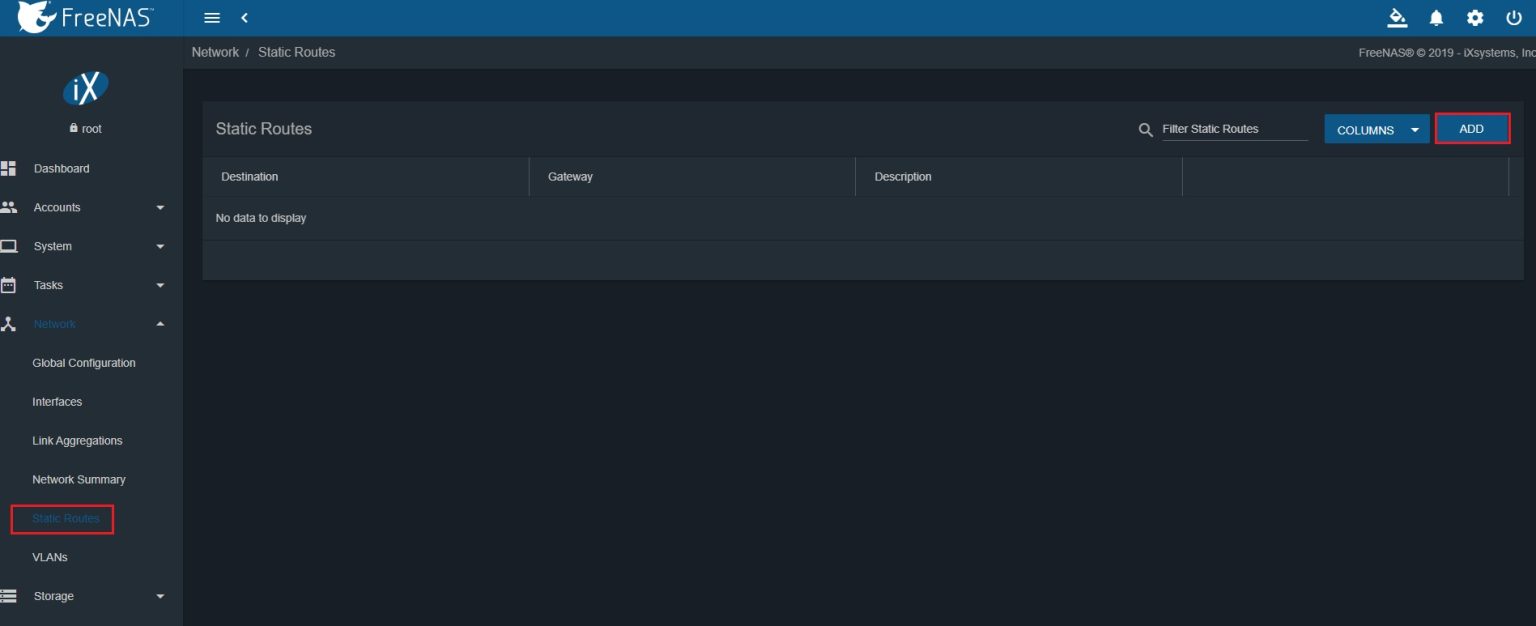The image size is (1536, 626).
Task: Click the settings gear icon
Action: [x=1474, y=17]
